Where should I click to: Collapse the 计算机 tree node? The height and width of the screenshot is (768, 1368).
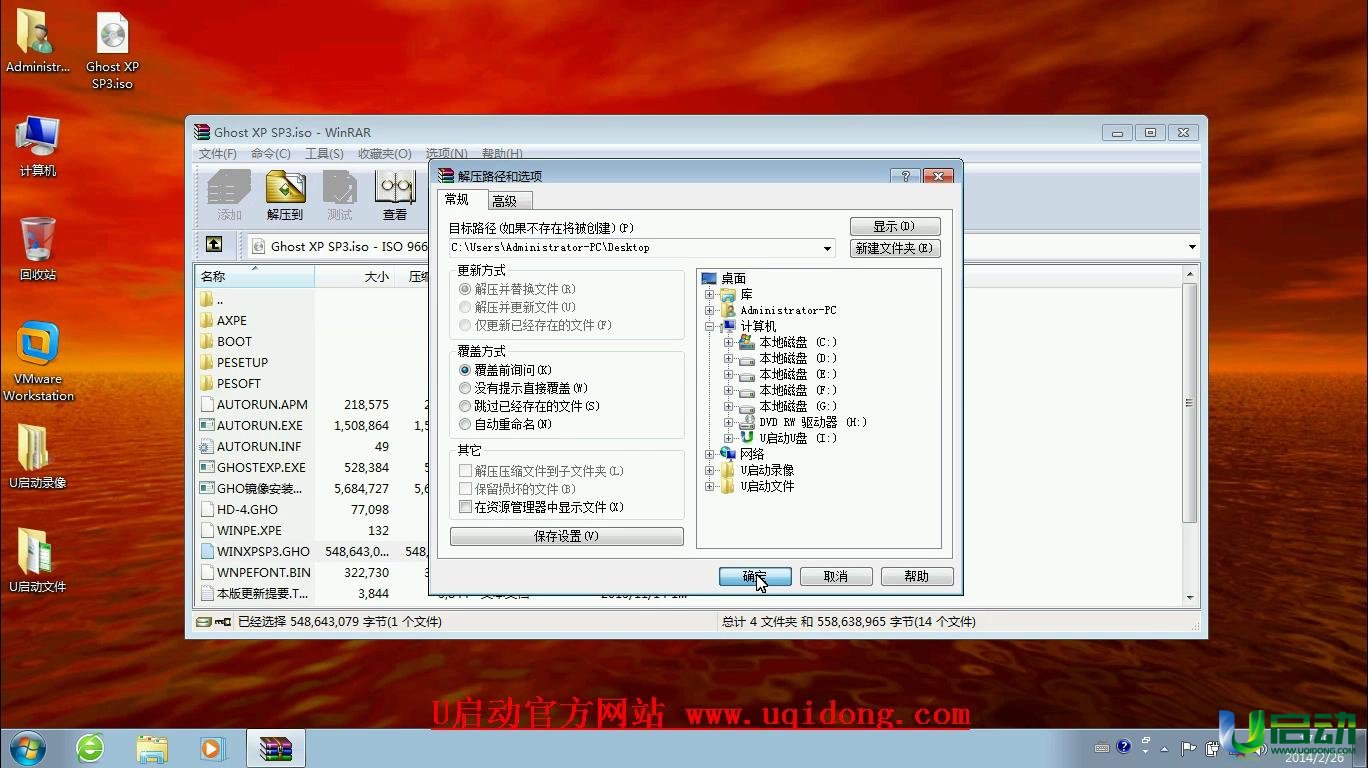pyautogui.click(x=710, y=327)
